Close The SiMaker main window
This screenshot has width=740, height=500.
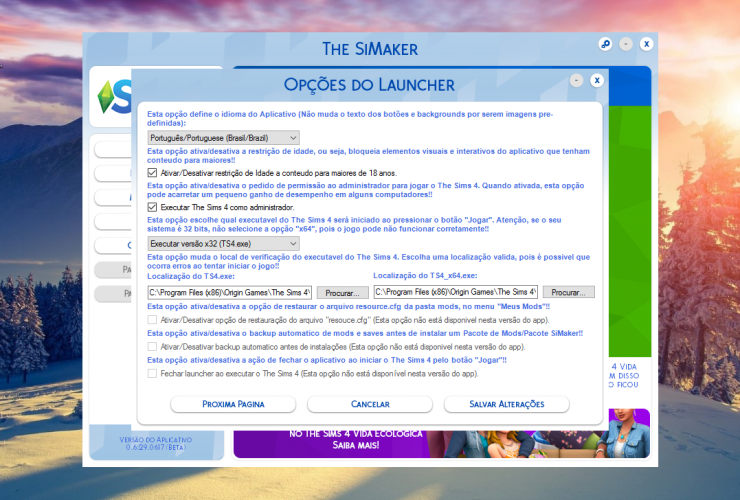coord(647,44)
